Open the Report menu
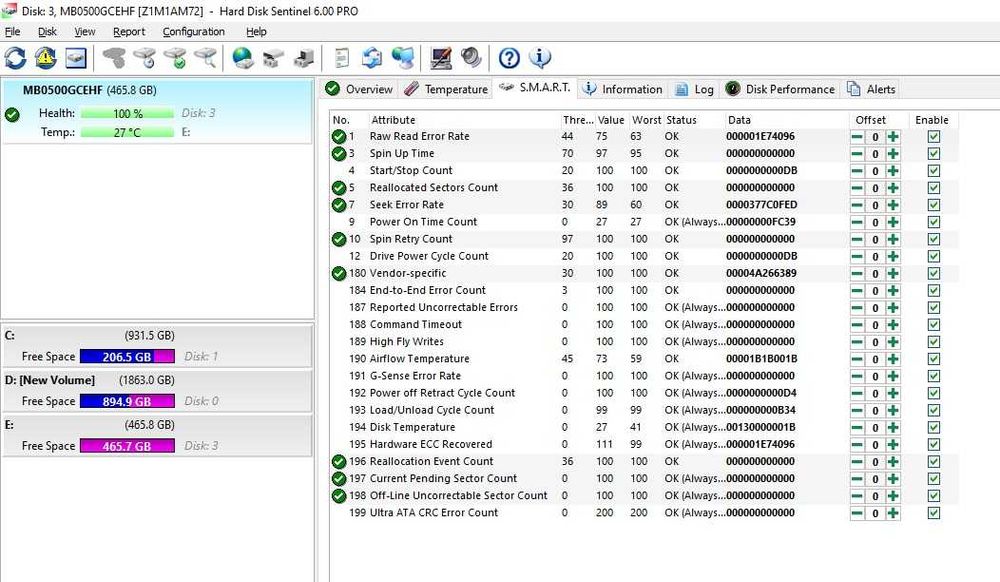This screenshot has height=582, width=1000. pyautogui.click(x=129, y=31)
